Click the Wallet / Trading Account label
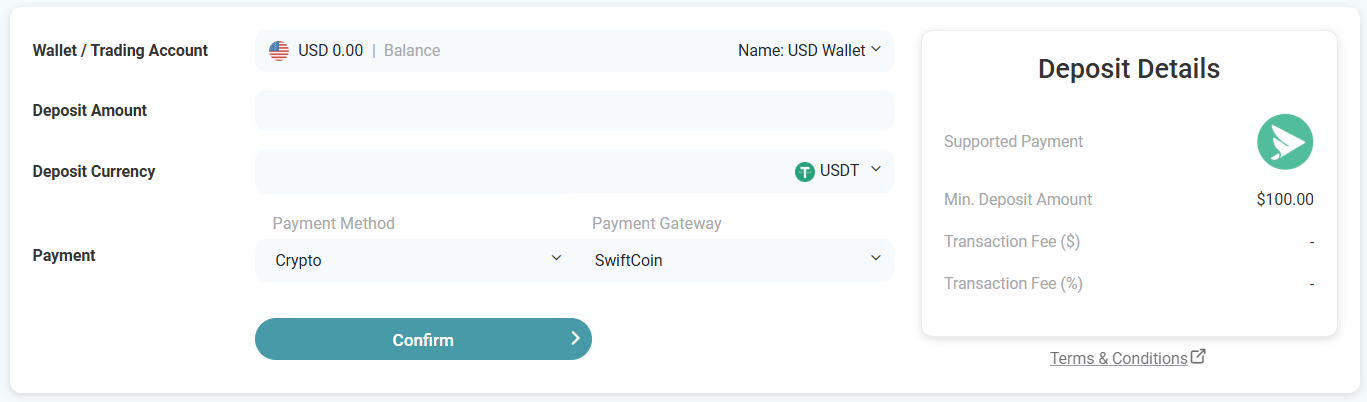Viewport: 1367px width, 402px height. pyautogui.click(x=120, y=51)
